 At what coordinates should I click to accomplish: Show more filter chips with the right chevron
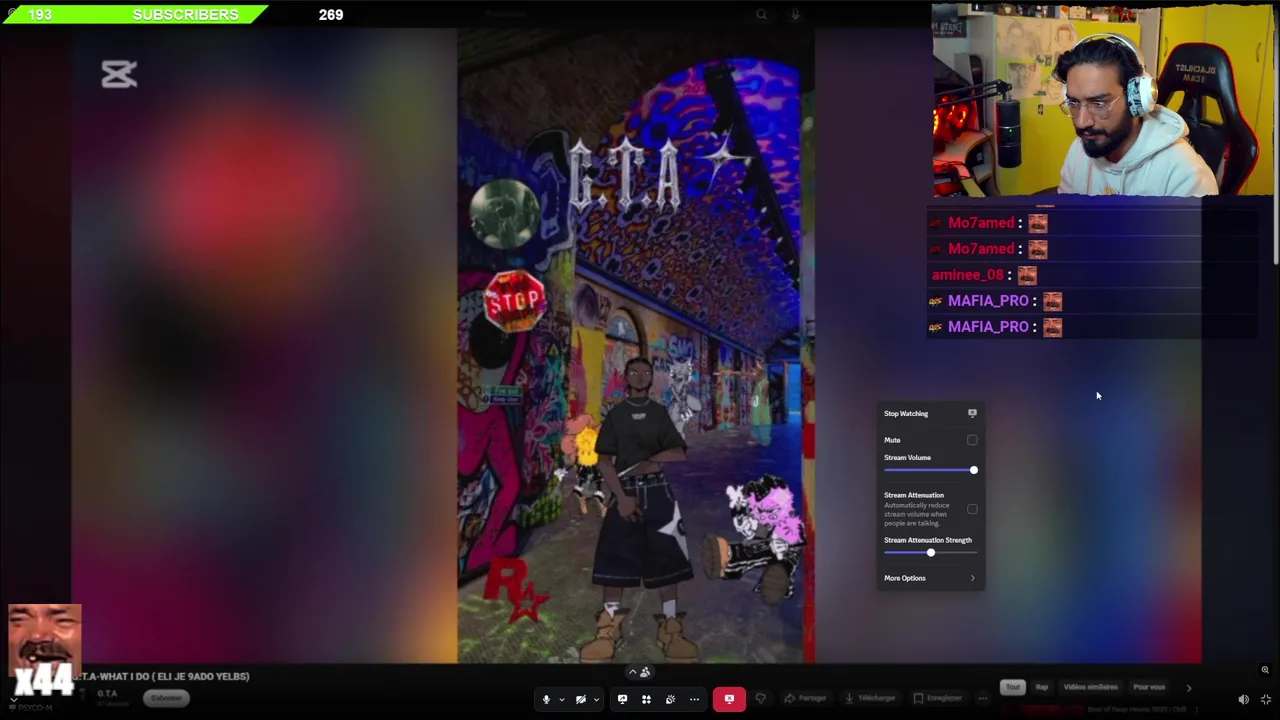(x=1188, y=687)
